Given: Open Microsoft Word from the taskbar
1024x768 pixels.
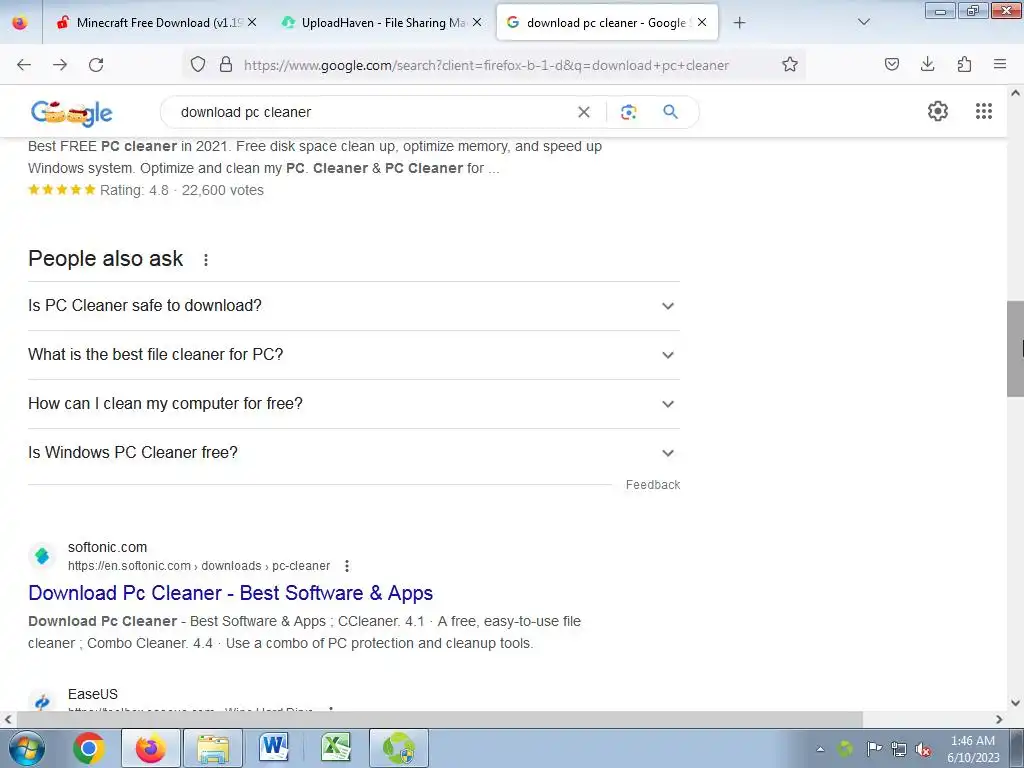Looking at the screenshot, I should point(274,748).
